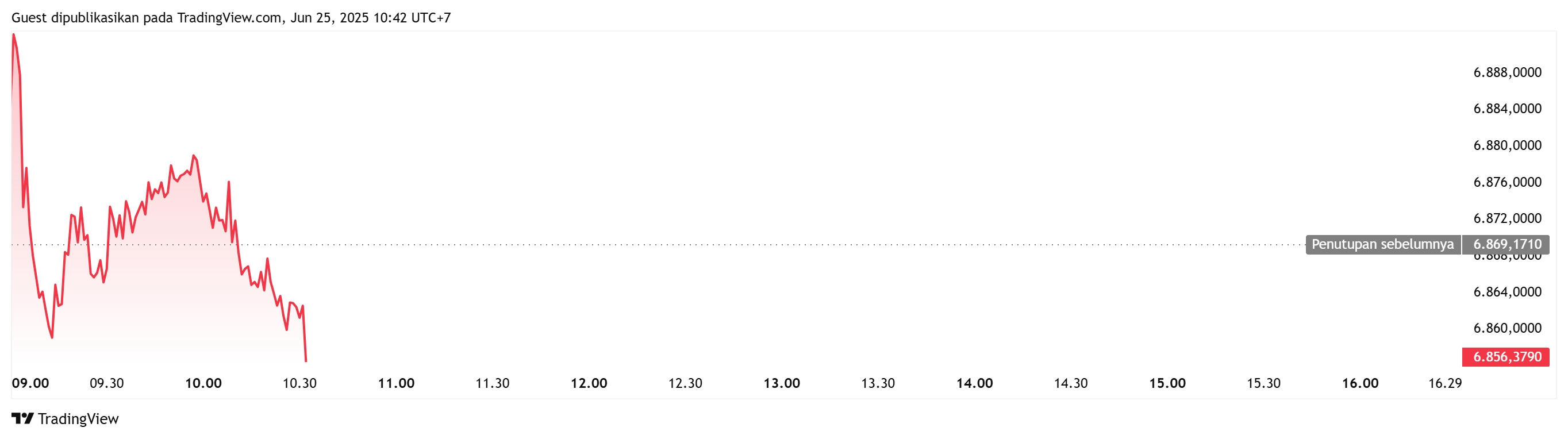
Task: Click the TradingView logo icon
Action: click(x=22, y=418)
